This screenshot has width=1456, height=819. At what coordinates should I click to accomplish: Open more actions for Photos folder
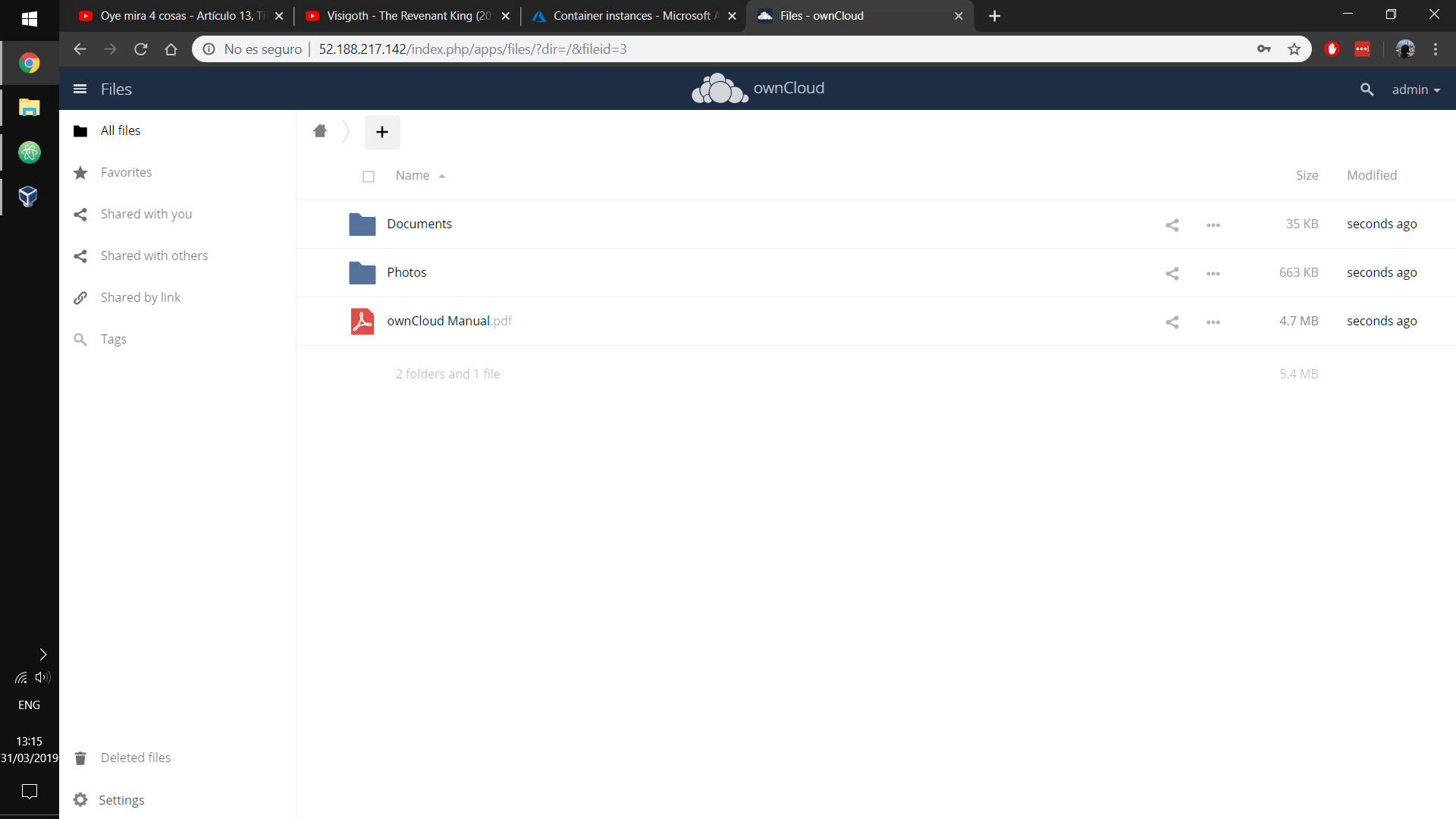click(1213, 273)
